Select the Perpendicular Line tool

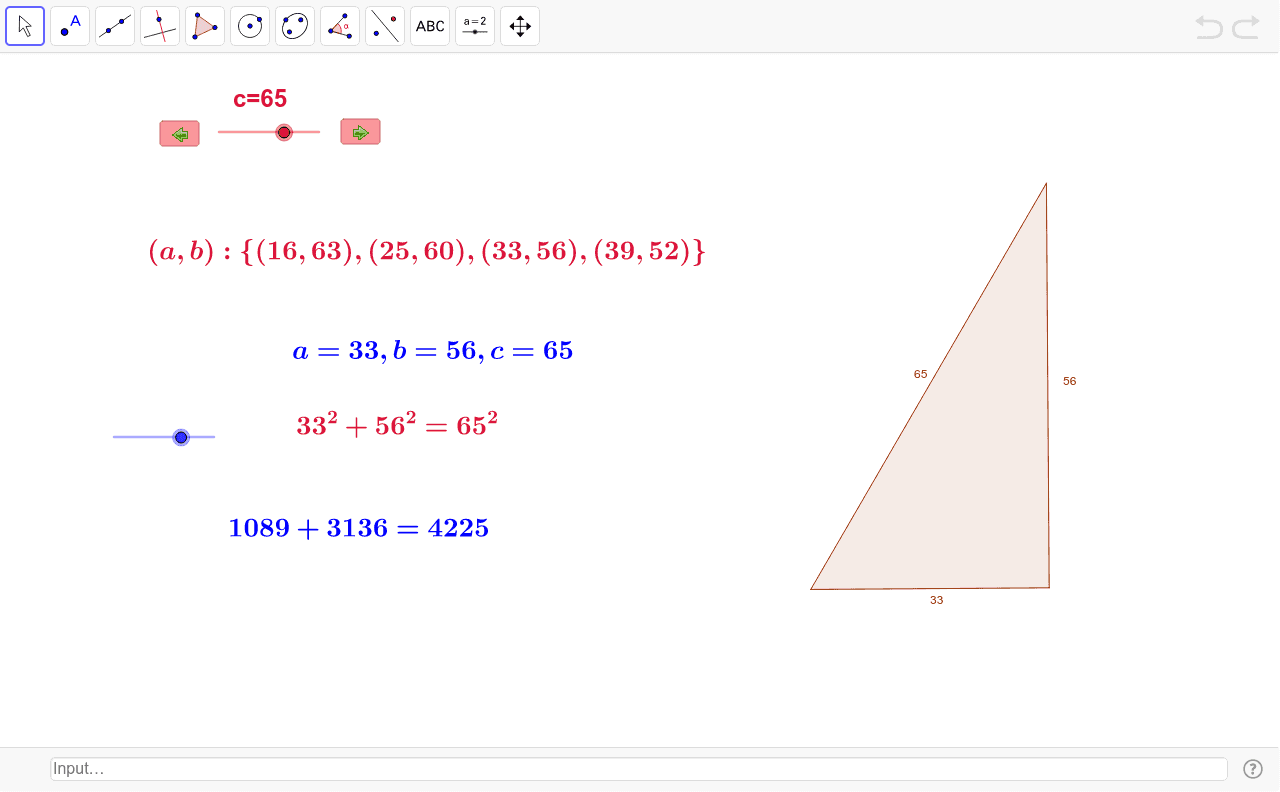point(160,26)
